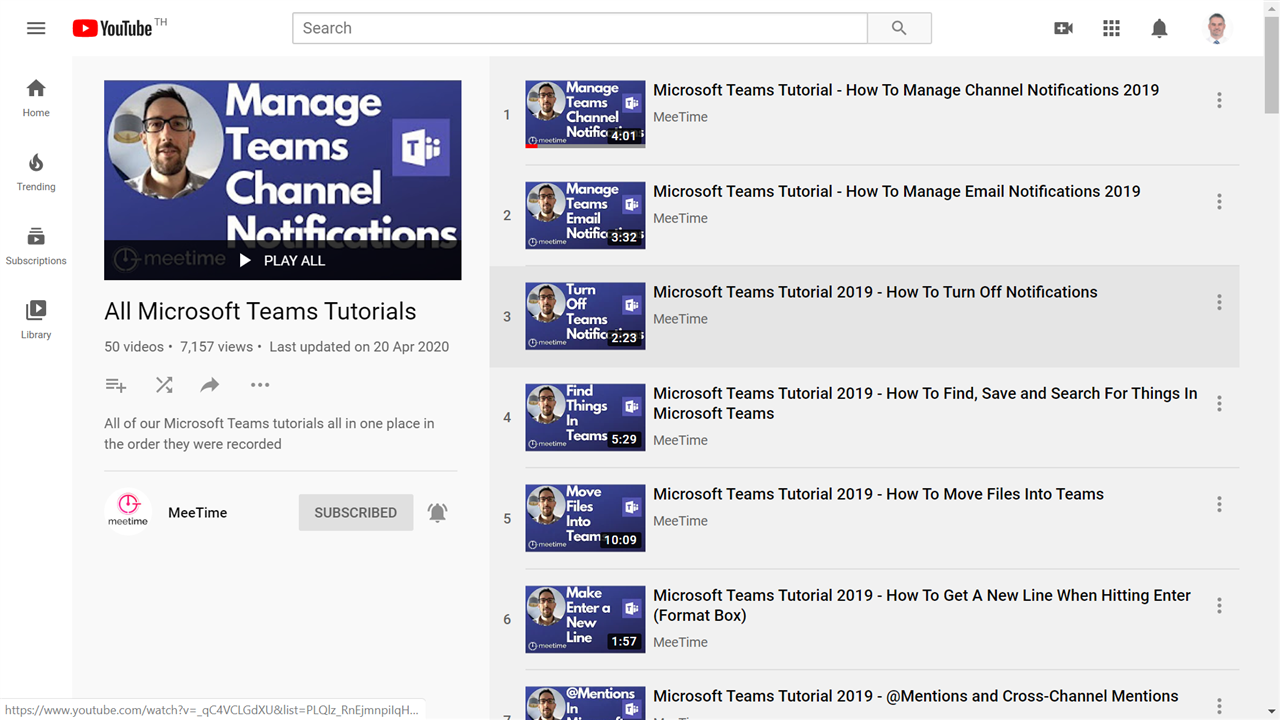The height and width of the screenshot is (720, 1280).
Task: Open the notifications bell in header
Action: point(1159,28)
